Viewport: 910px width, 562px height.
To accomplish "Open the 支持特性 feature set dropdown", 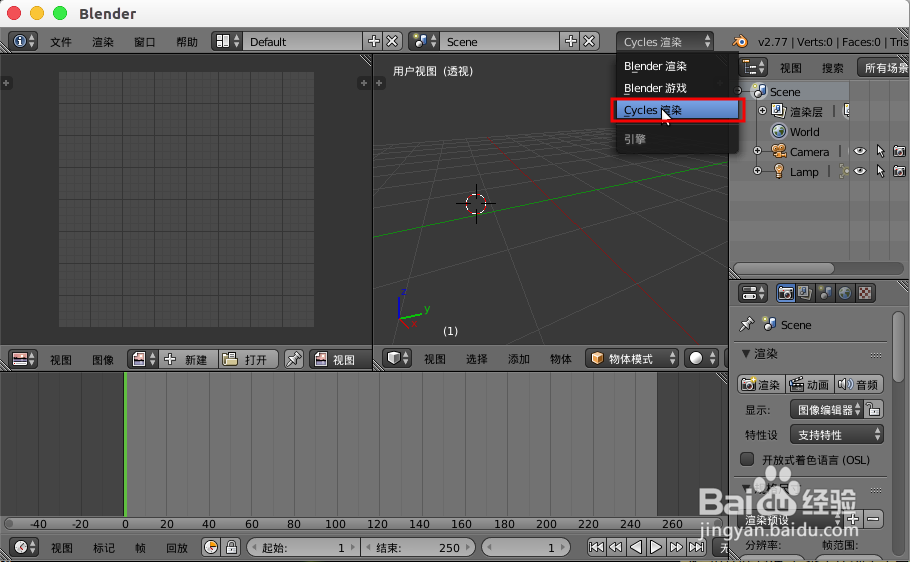I will (x=837, y=434).
